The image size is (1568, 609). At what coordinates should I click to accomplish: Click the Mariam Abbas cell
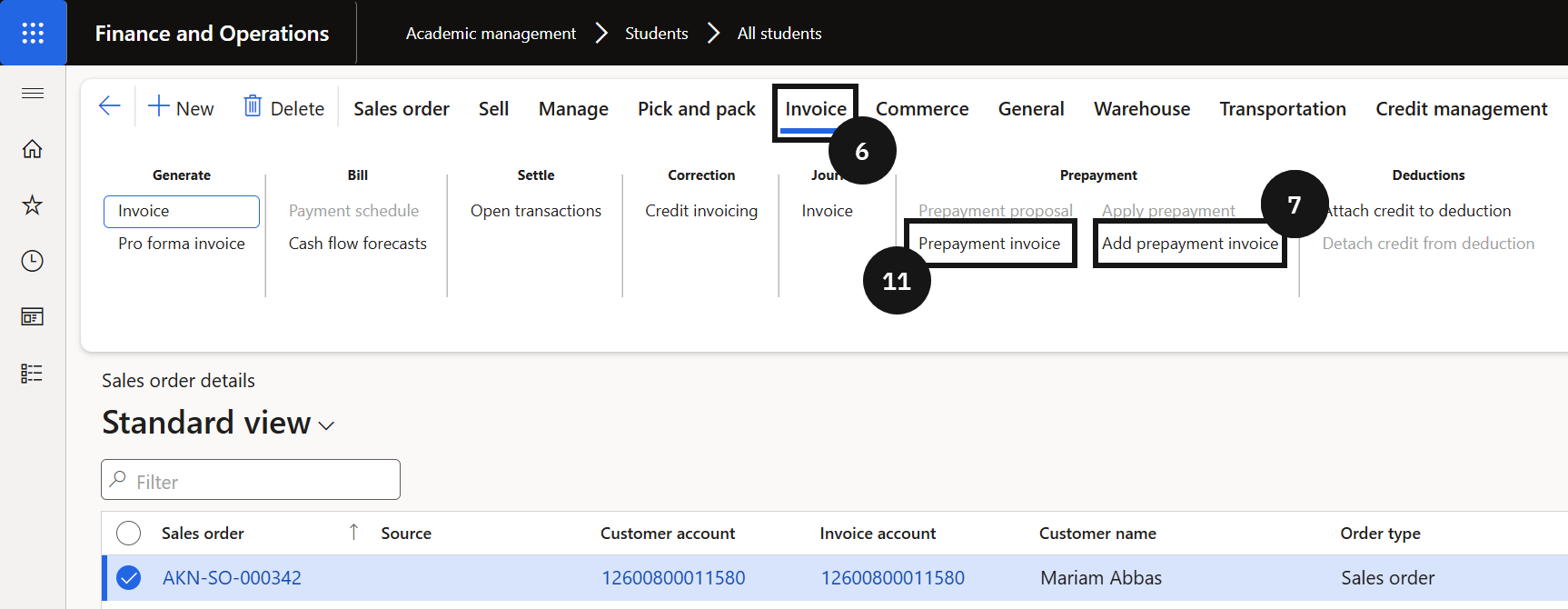1101,578
